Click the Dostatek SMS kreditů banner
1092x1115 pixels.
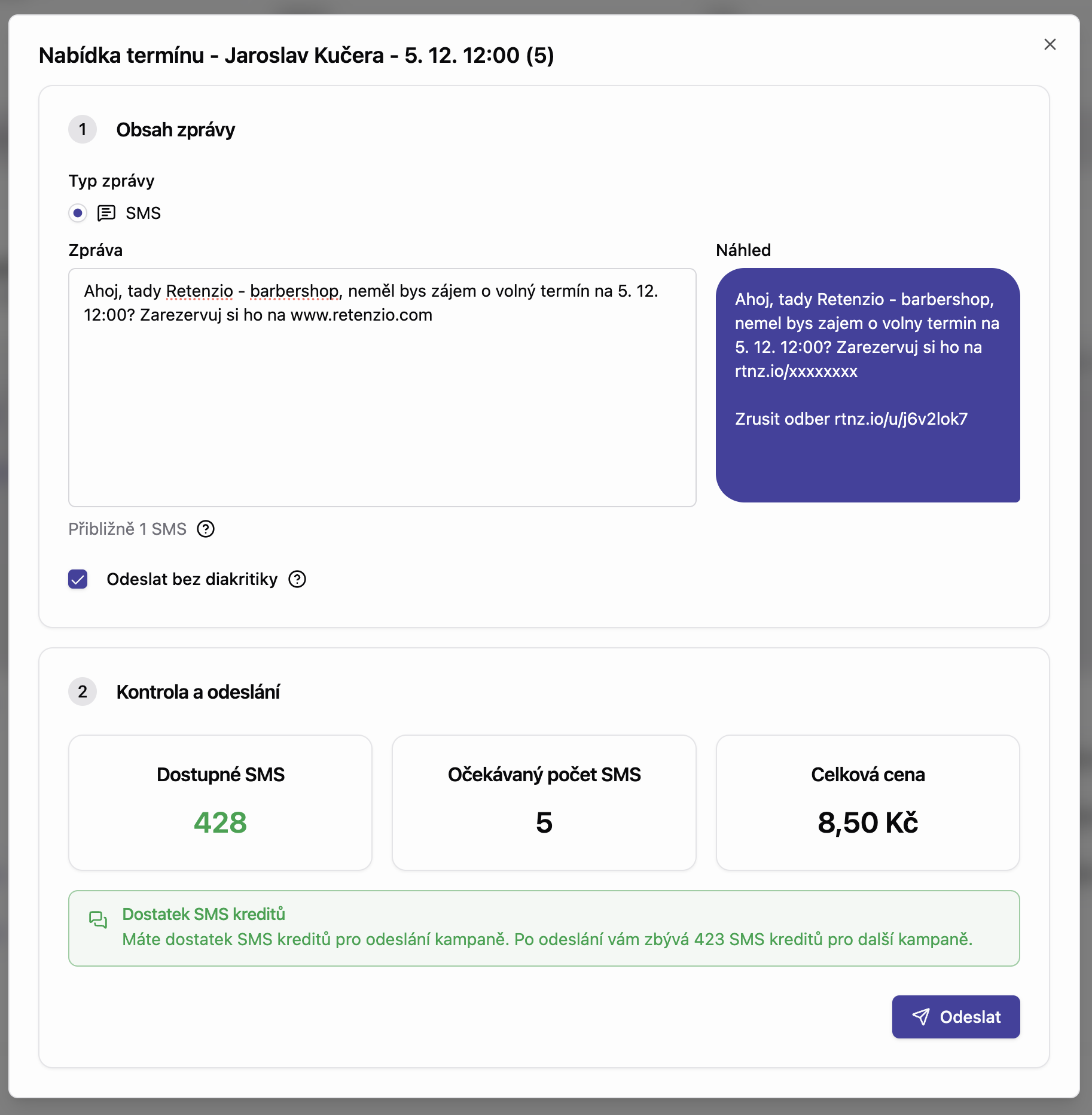pos(544,928)
